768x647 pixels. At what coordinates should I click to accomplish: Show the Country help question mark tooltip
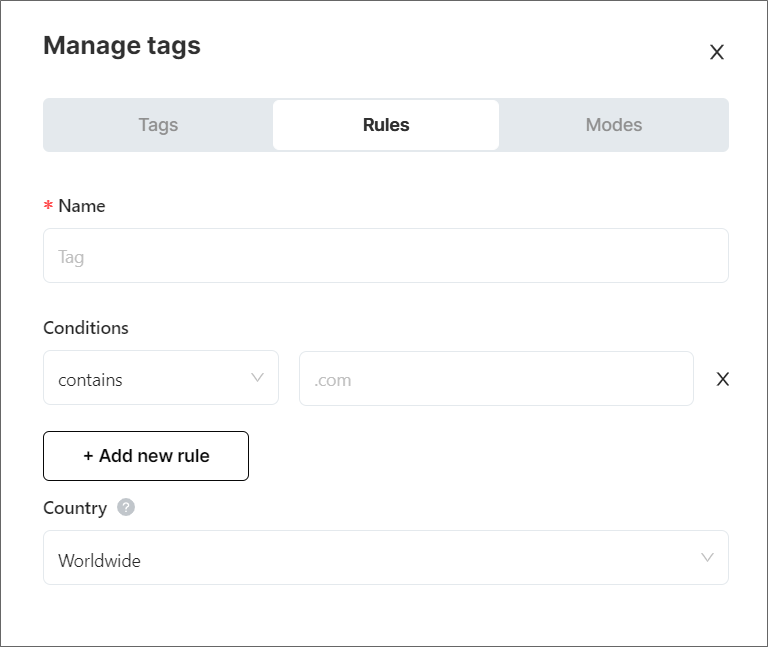tap(125, 507)
